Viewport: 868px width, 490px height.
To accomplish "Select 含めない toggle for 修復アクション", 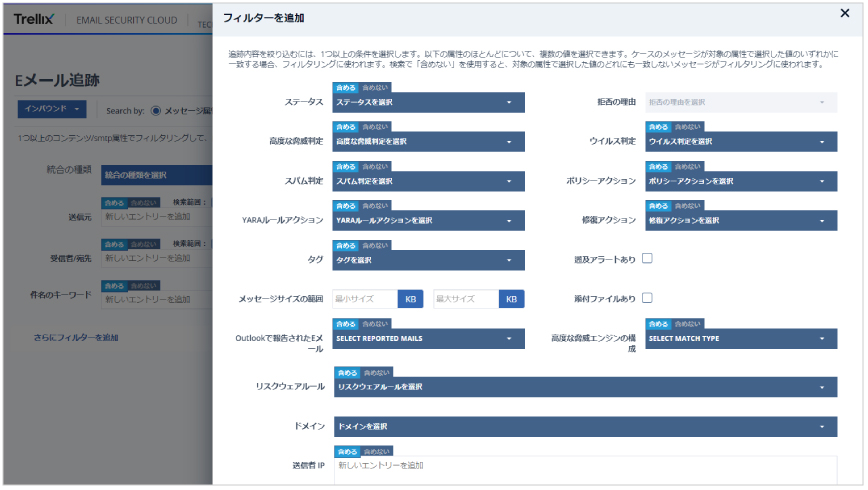I will (688, 206).
